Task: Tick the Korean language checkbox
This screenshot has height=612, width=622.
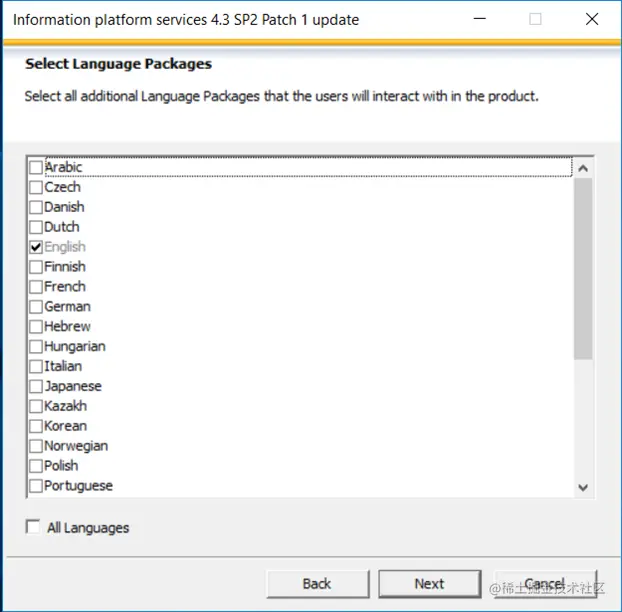Action: (x=36, y=426)
